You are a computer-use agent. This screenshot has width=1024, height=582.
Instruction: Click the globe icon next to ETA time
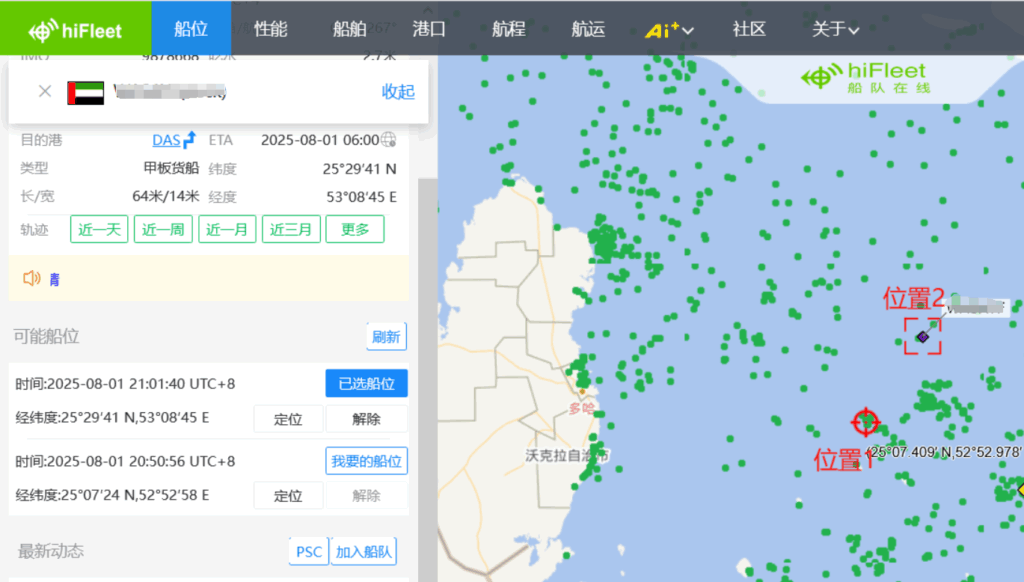pyautogui.click(x=388, y=140)
